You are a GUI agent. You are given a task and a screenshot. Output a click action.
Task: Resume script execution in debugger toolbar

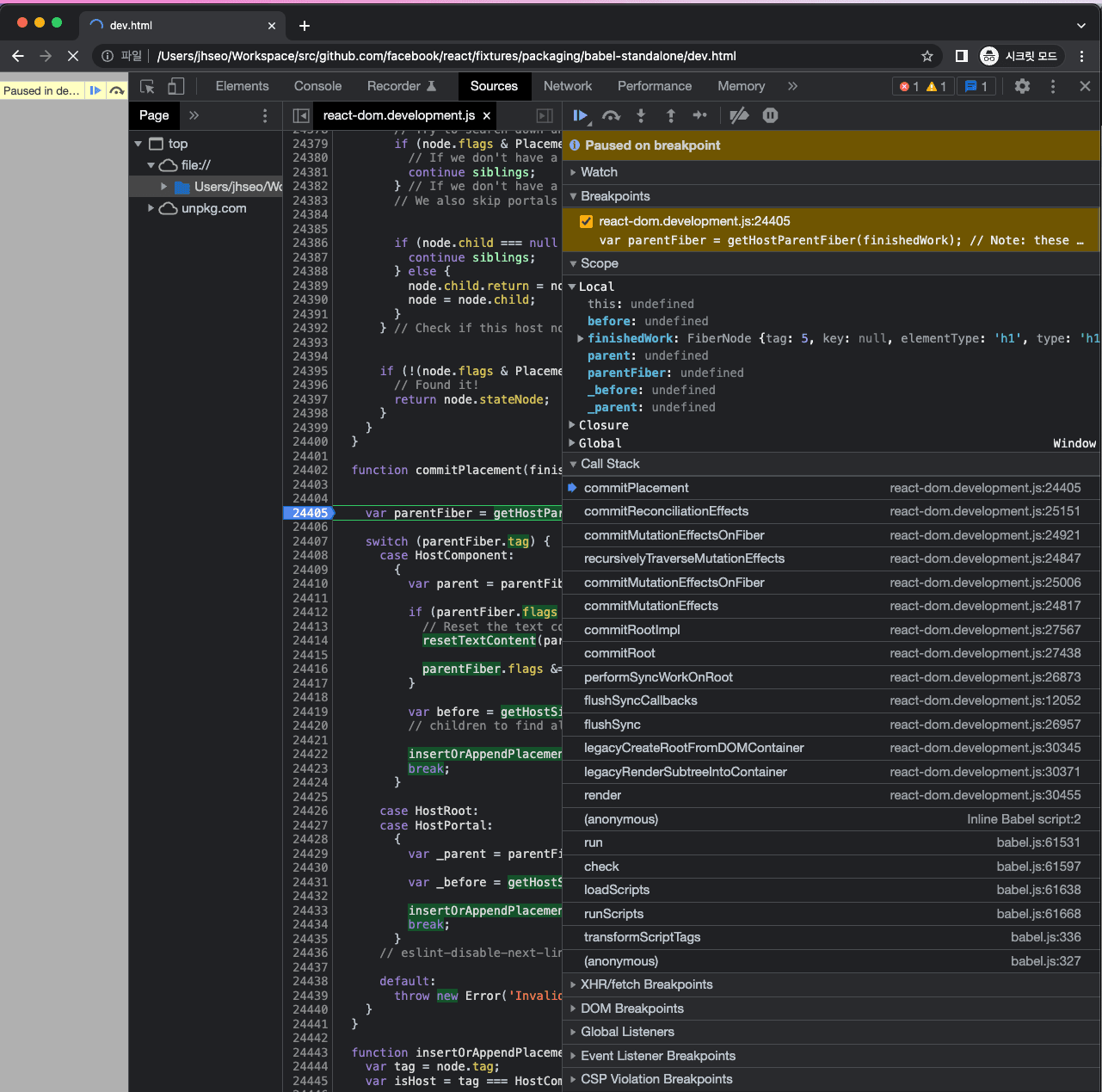[581, 115]
